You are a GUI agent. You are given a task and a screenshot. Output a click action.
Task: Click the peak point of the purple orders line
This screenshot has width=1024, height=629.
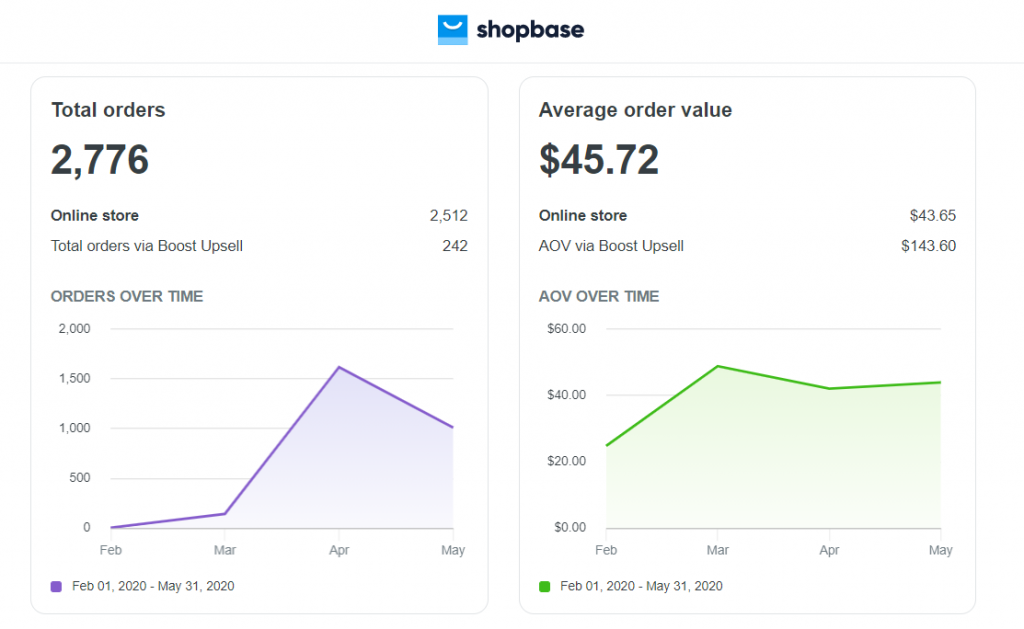[339, 366]
